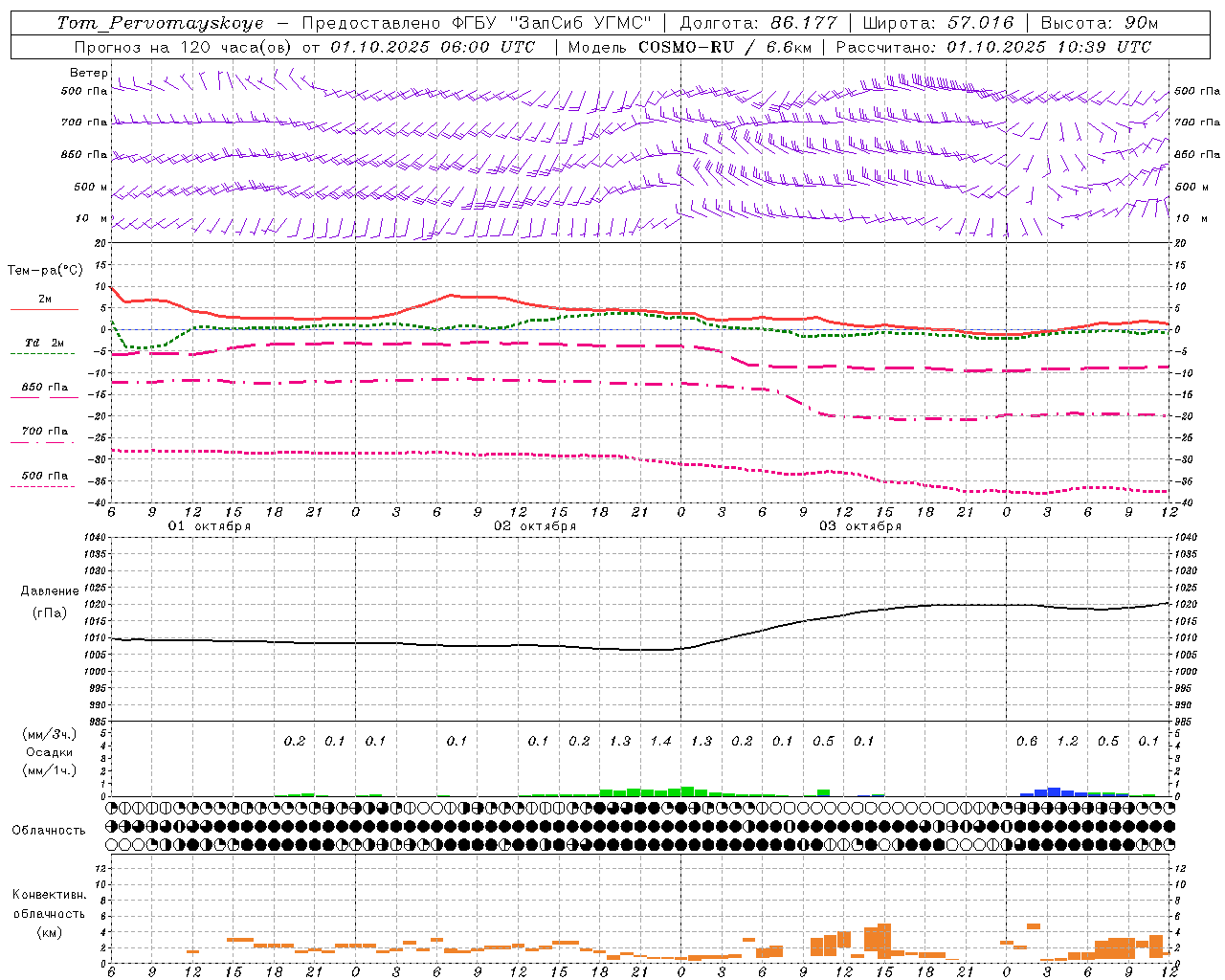1225x980 pixels.
Task: Click the Ветер wind panel label
Action: [88, 73]
